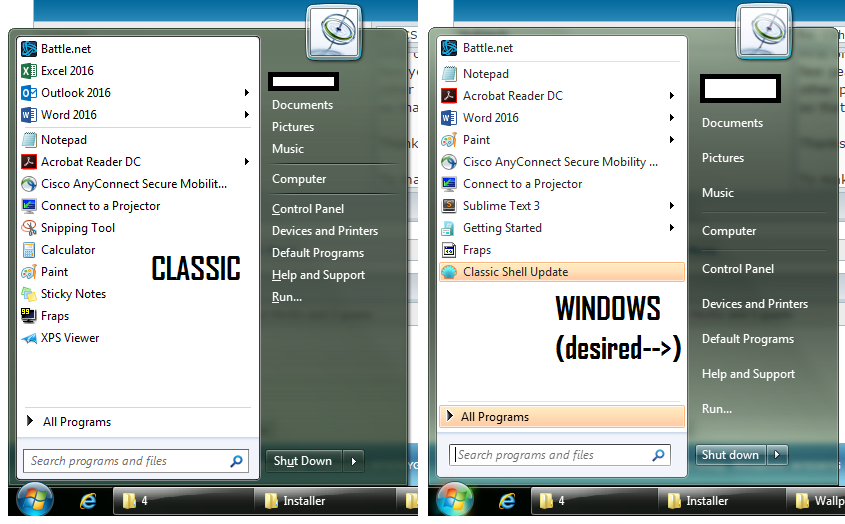Open Snipping Tool scissors icon
The height and width of the screenshot is (524, 845).
coord(29,228)
